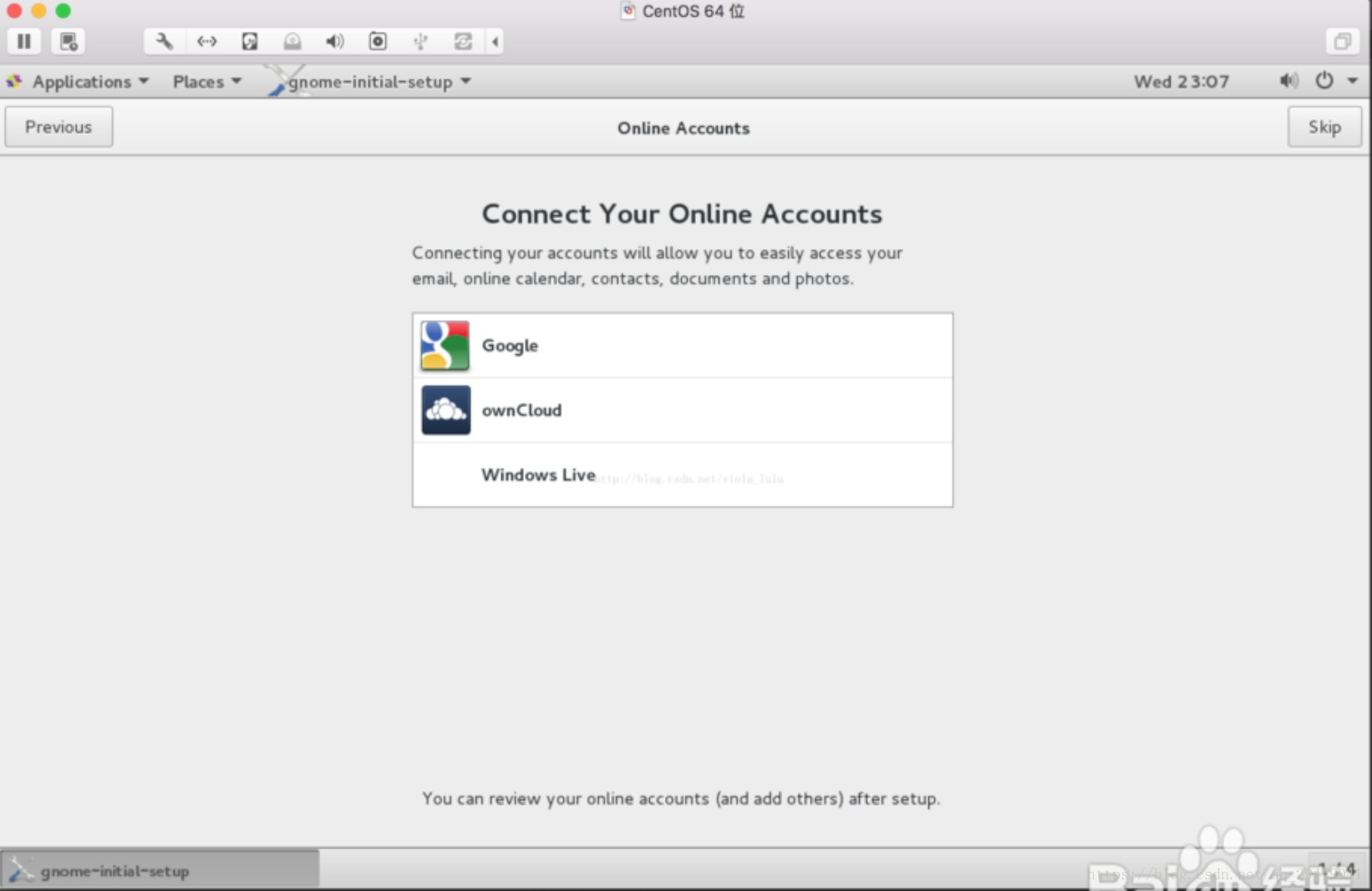Open the Places menu
The width and height of the screenshot is (1372, 891).
click(x=206, y=82)
